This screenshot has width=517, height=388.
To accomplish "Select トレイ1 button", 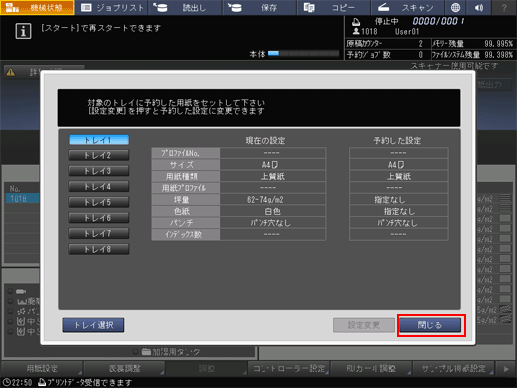I will (x=99, y=140).
